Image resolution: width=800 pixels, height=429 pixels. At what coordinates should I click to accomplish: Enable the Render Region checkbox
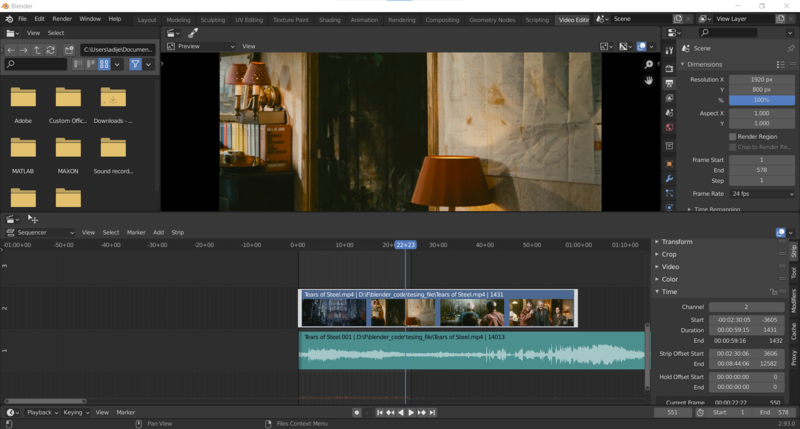tap(733, 136)
